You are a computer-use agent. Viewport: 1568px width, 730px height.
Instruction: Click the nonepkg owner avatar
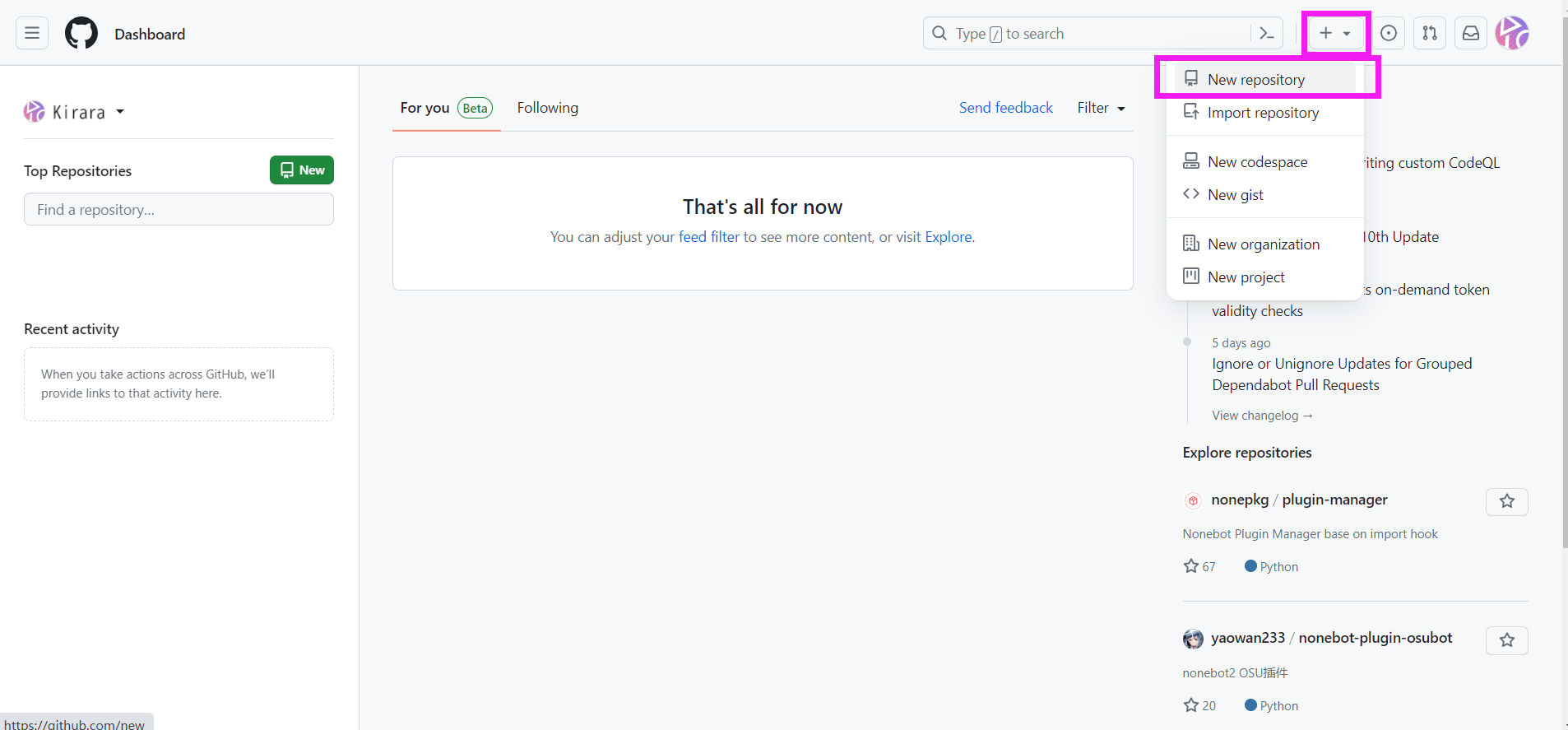pyautogui.click(x=1193, y=500)
